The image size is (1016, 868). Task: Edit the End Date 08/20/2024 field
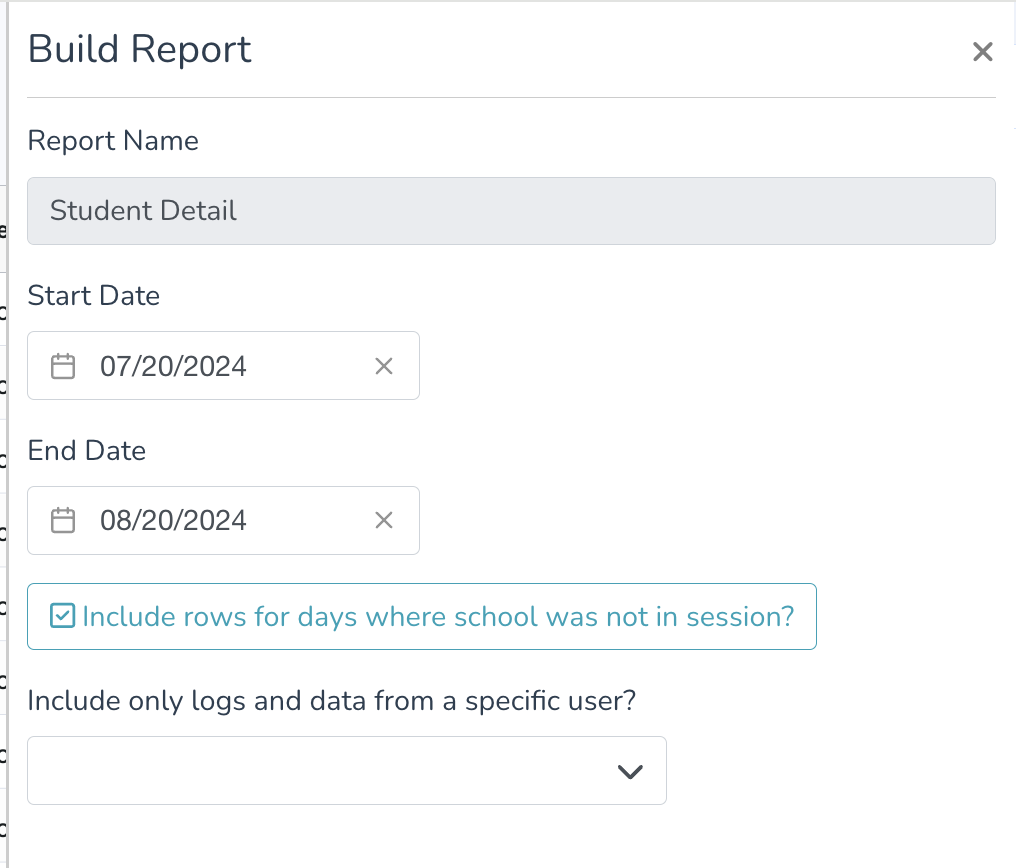[x=223, y=520]
